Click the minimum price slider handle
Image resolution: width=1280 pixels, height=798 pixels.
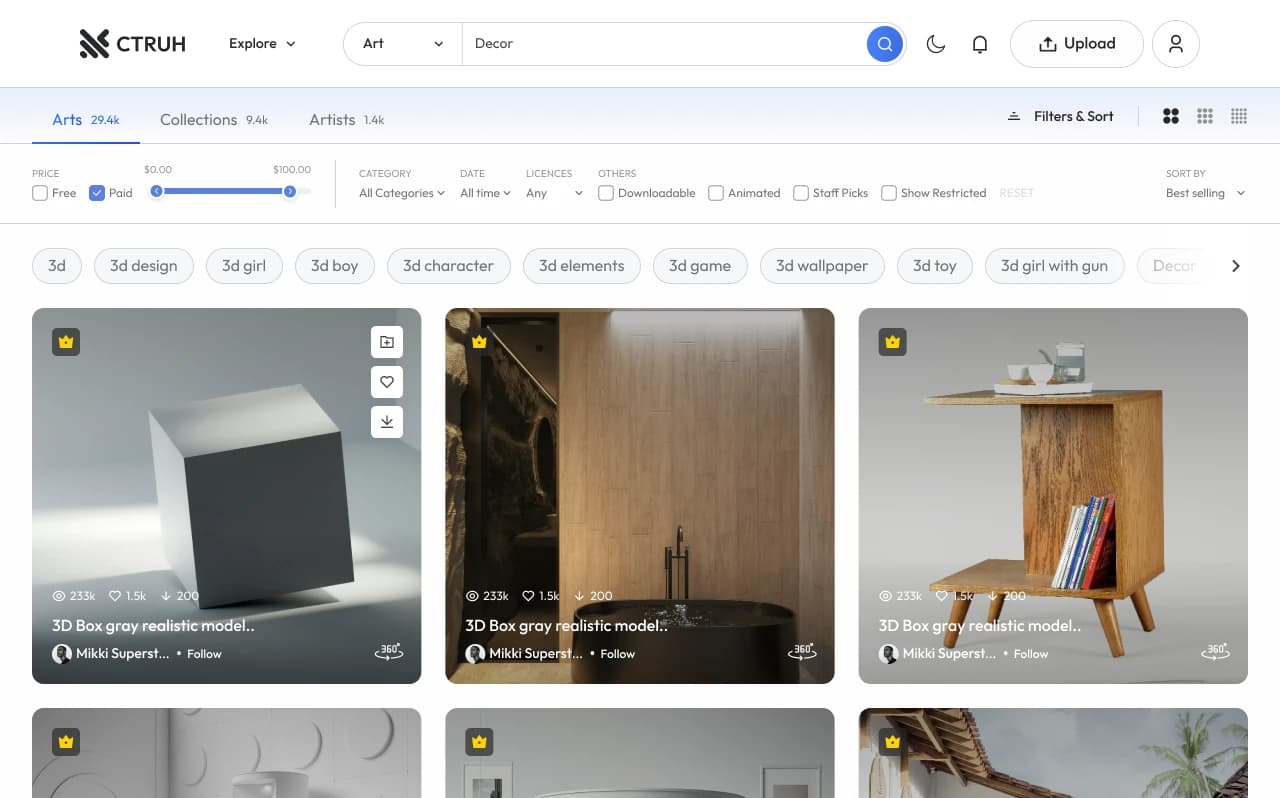(x=156, y=191)
